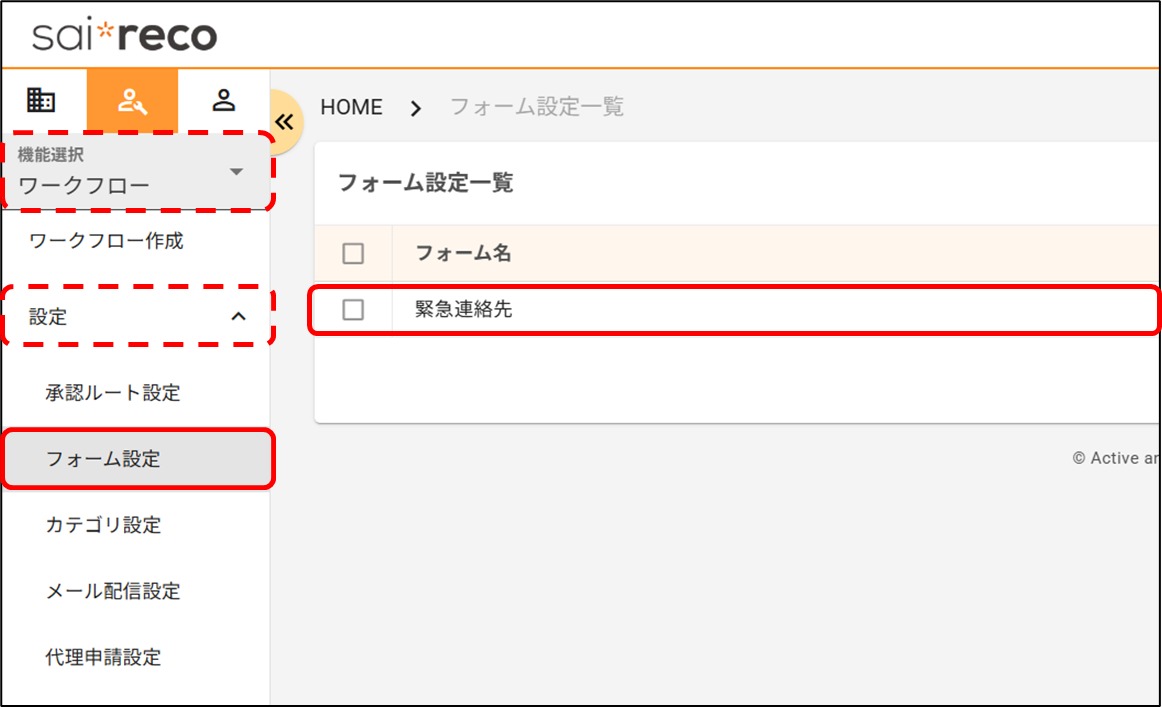Click the sai*reco logo
The image size is (1162, 707).
124,36
